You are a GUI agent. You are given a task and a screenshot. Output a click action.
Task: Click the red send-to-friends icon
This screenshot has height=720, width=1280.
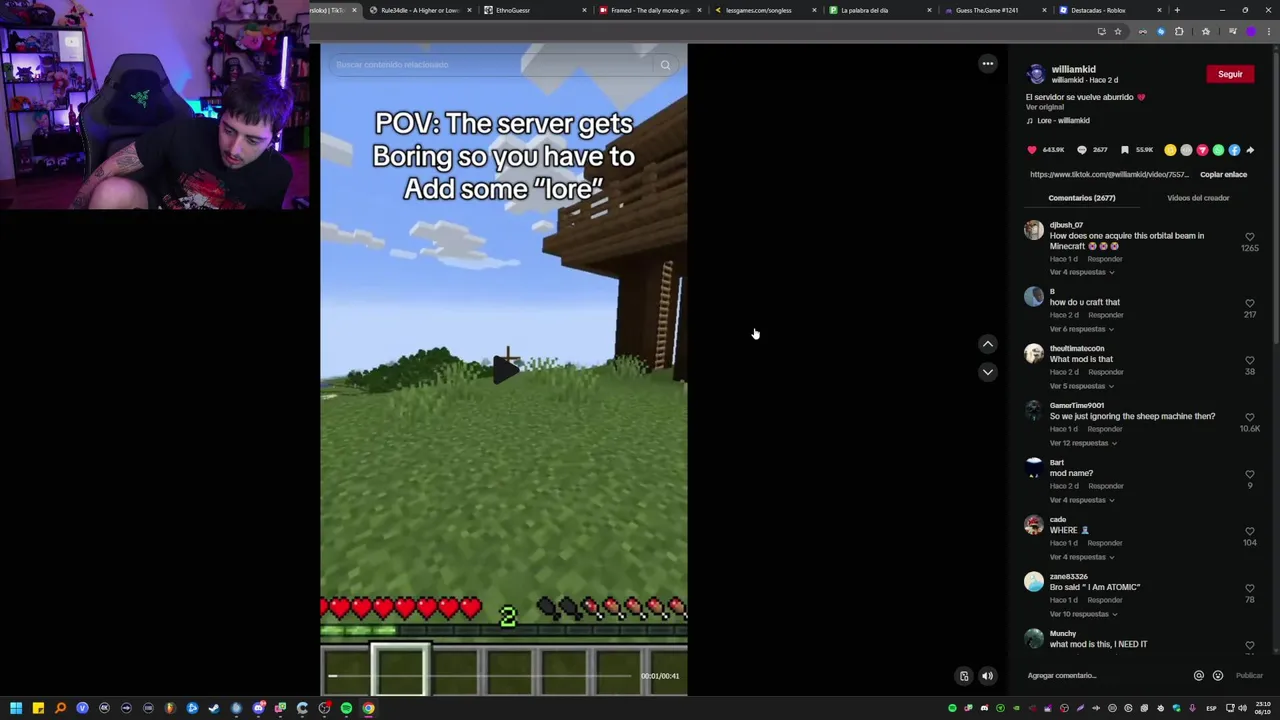click(x=1202, y=150)
